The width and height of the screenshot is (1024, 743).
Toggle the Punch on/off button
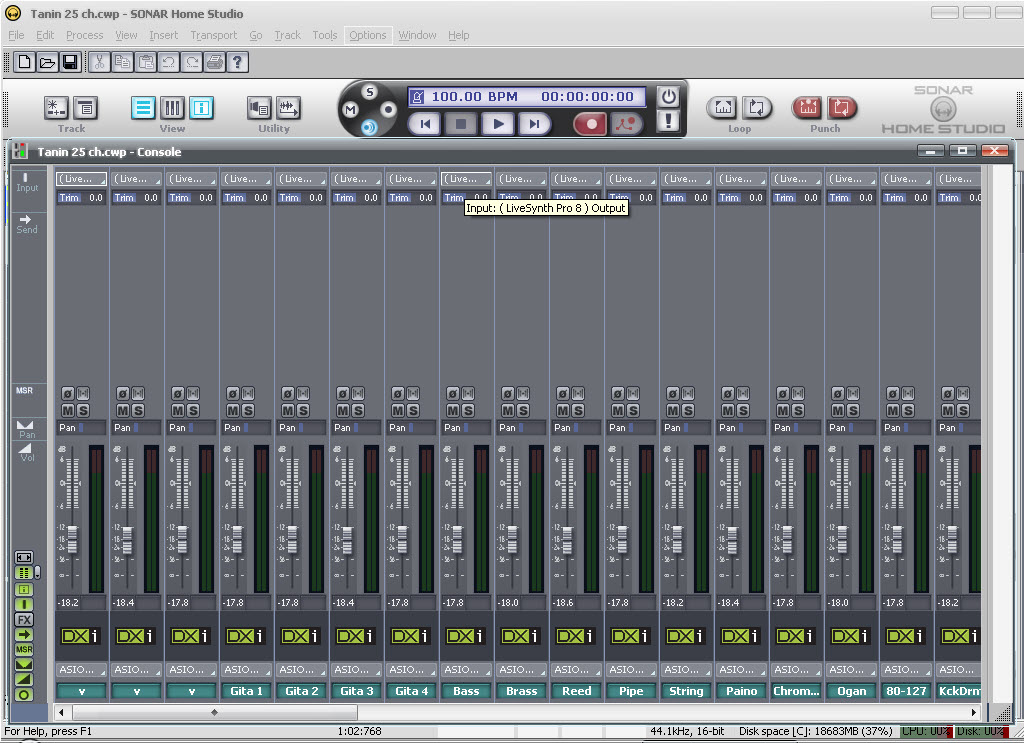842,108
